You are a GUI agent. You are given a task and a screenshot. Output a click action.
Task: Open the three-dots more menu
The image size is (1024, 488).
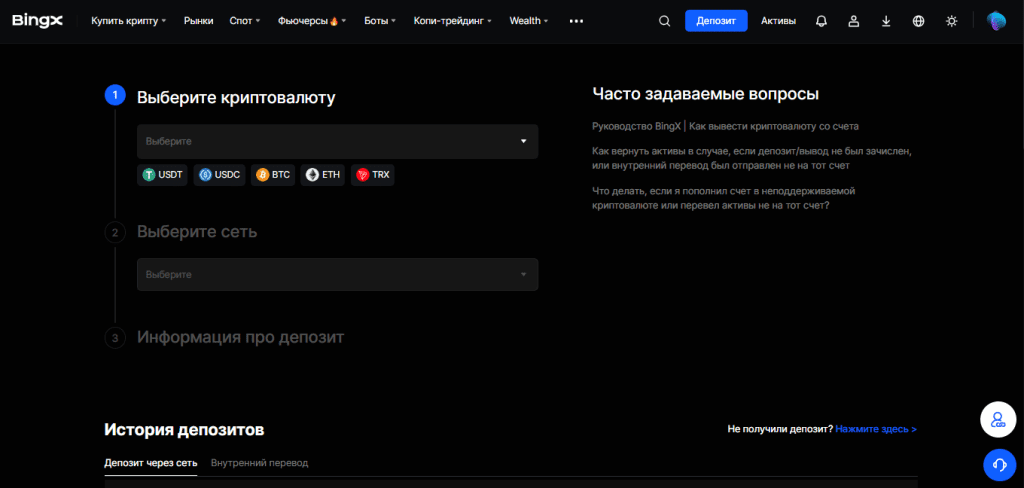click(x=576, y=21)
